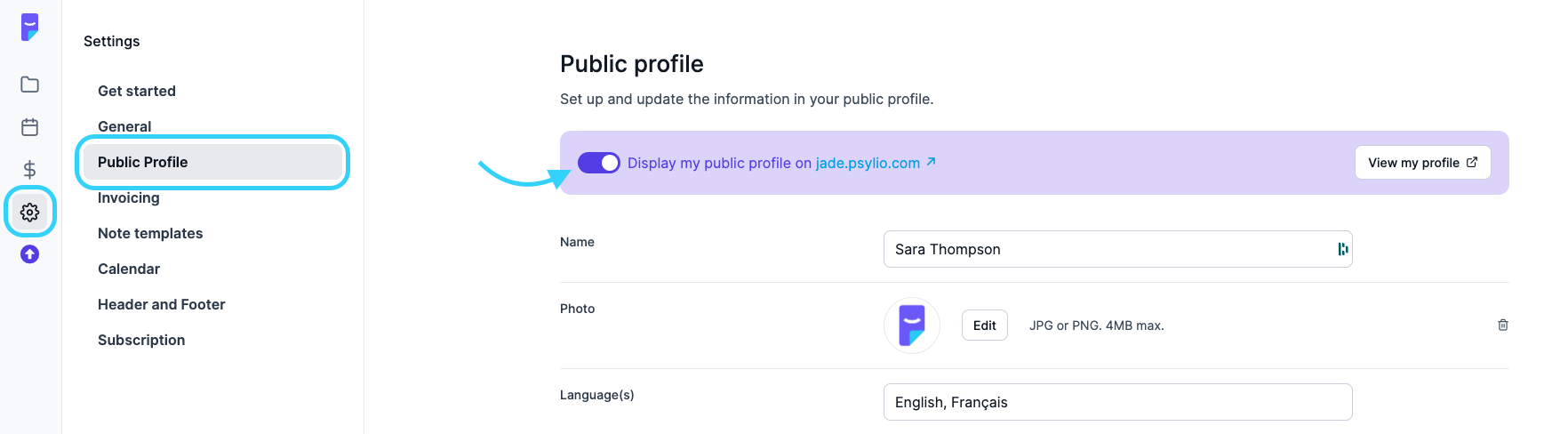Click the profile photo thumbnail
1568x434 pixels.
coord(912,325)
